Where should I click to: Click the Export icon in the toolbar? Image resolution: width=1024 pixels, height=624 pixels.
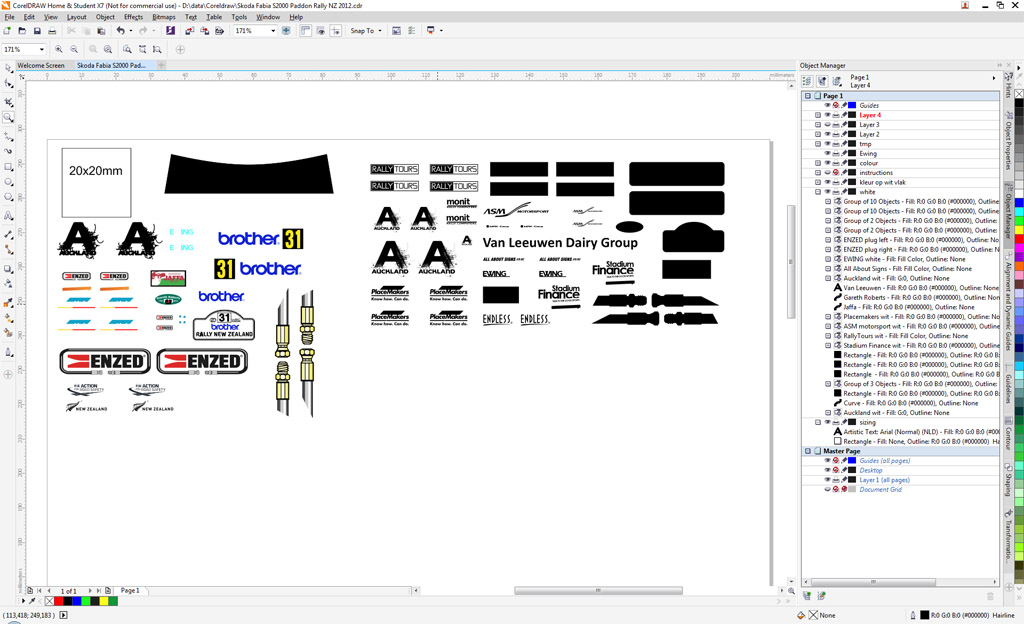pos(204,31)
